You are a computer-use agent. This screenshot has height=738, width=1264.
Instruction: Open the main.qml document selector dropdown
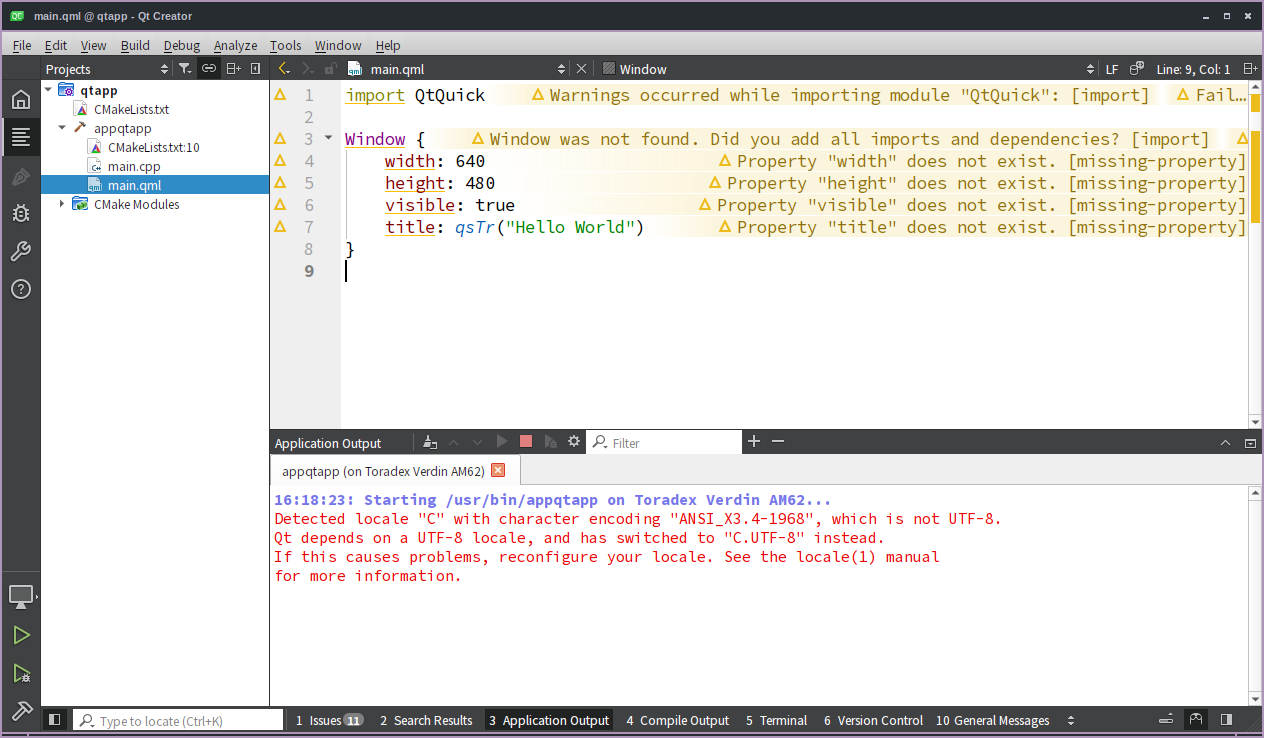pyautogui.click(x=561, y=68)
